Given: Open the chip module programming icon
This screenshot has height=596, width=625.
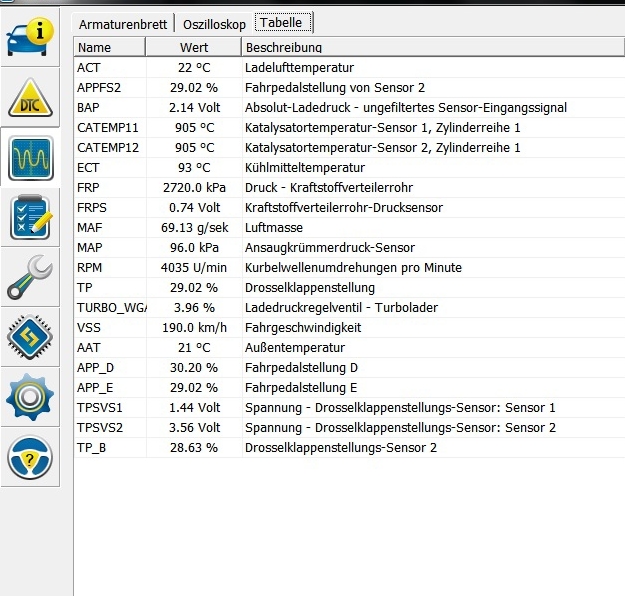Looking at the screenshot, I should click(29, 337).
